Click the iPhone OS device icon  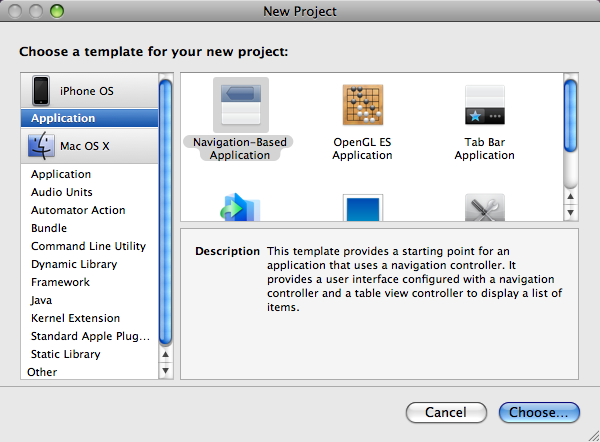point(41,91)
